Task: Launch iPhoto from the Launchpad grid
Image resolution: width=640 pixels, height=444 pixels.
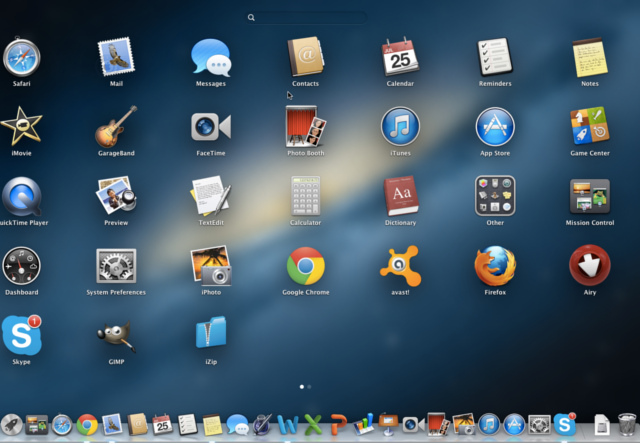Action: click(x=211, y=266)
